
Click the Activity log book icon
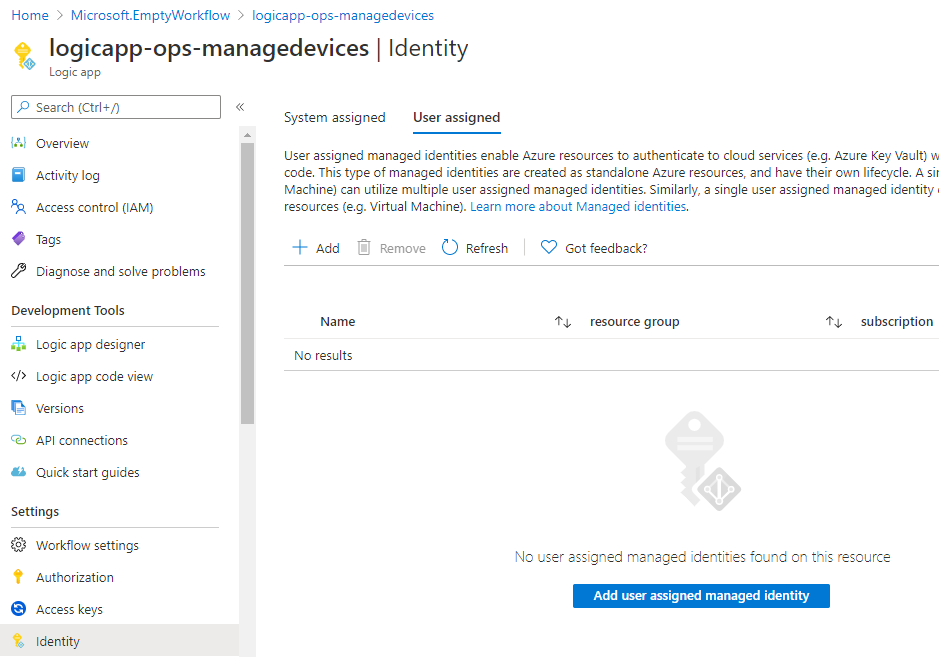pos(19,175)
